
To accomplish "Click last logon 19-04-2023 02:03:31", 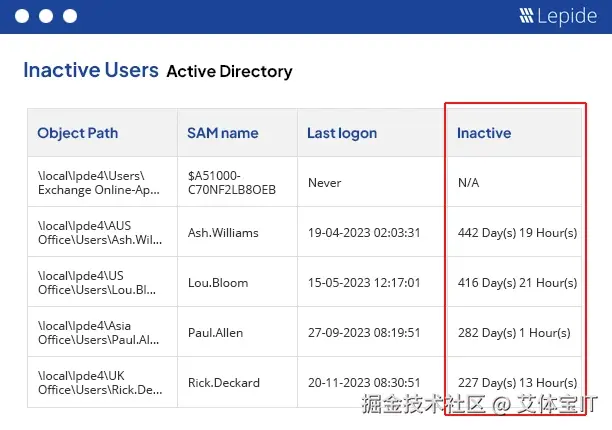I will coord(364,233).
